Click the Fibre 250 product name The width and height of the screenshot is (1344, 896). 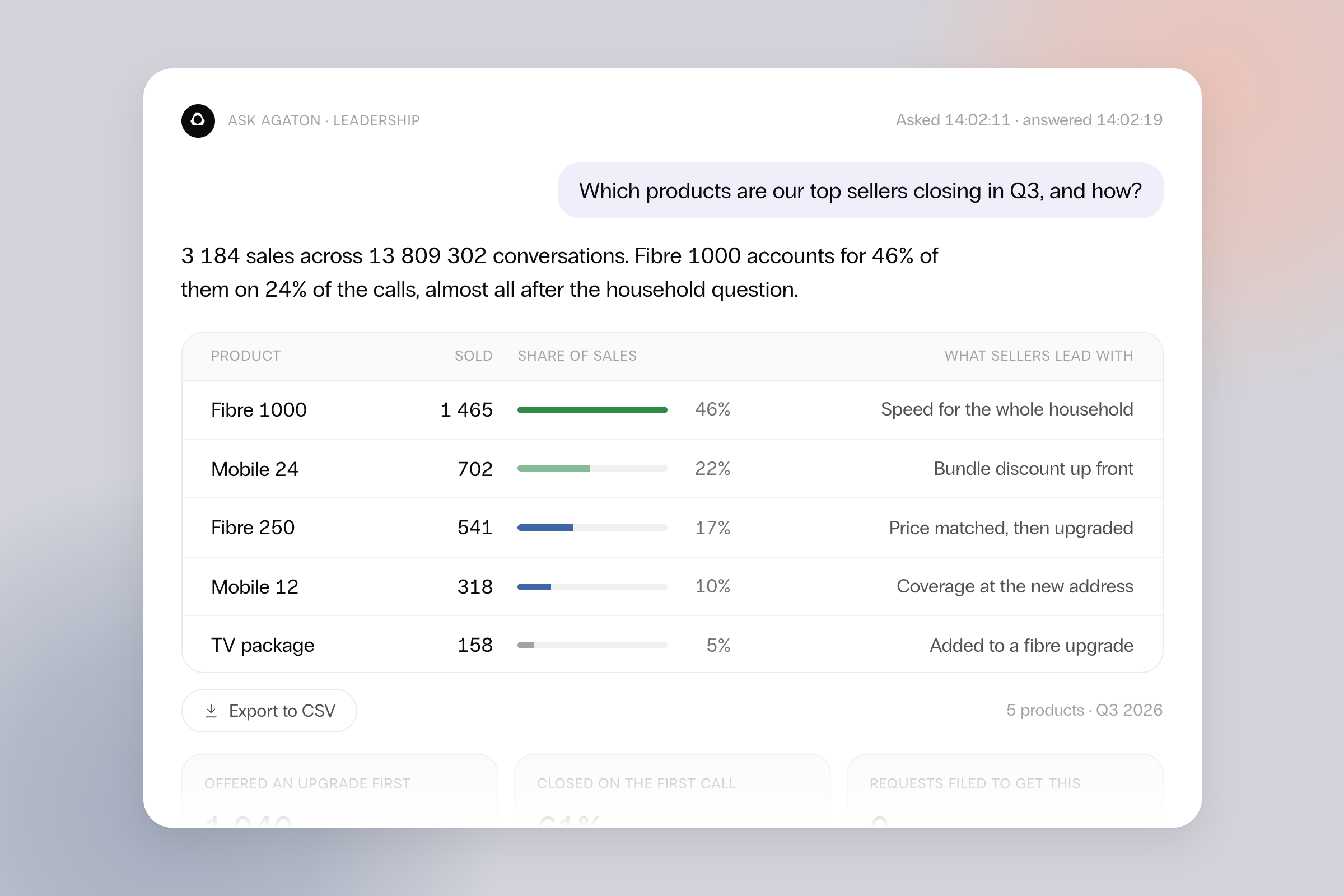pos(253,528)
